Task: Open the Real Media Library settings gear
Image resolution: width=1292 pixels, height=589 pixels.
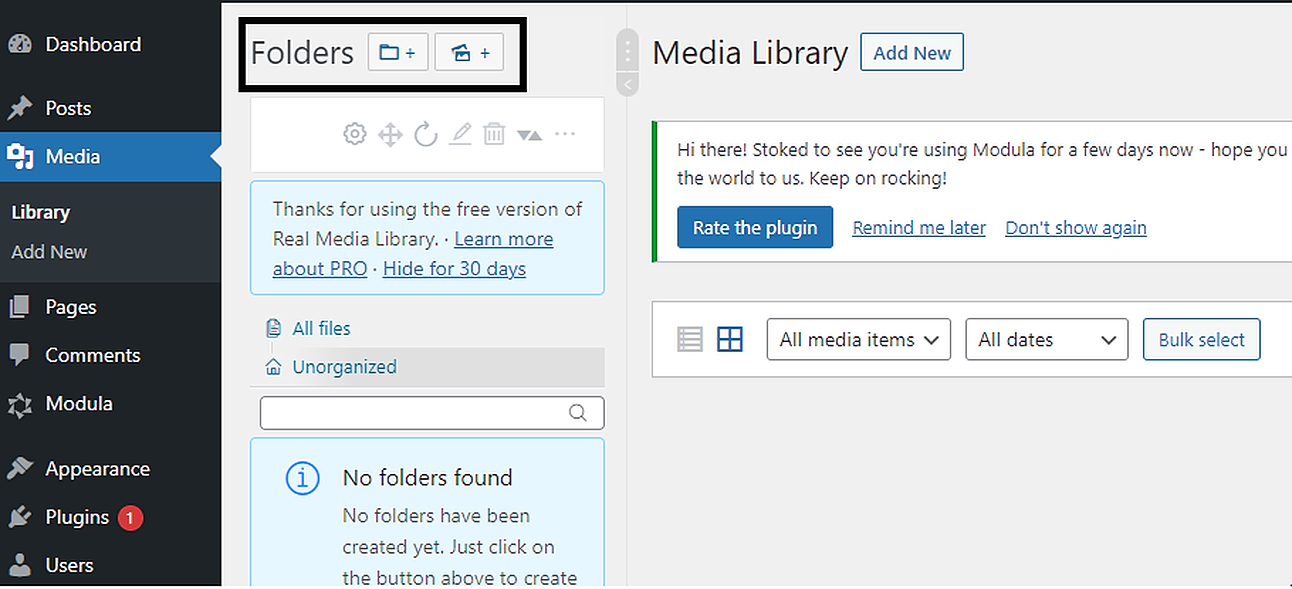Action: (x=354, y=133)
